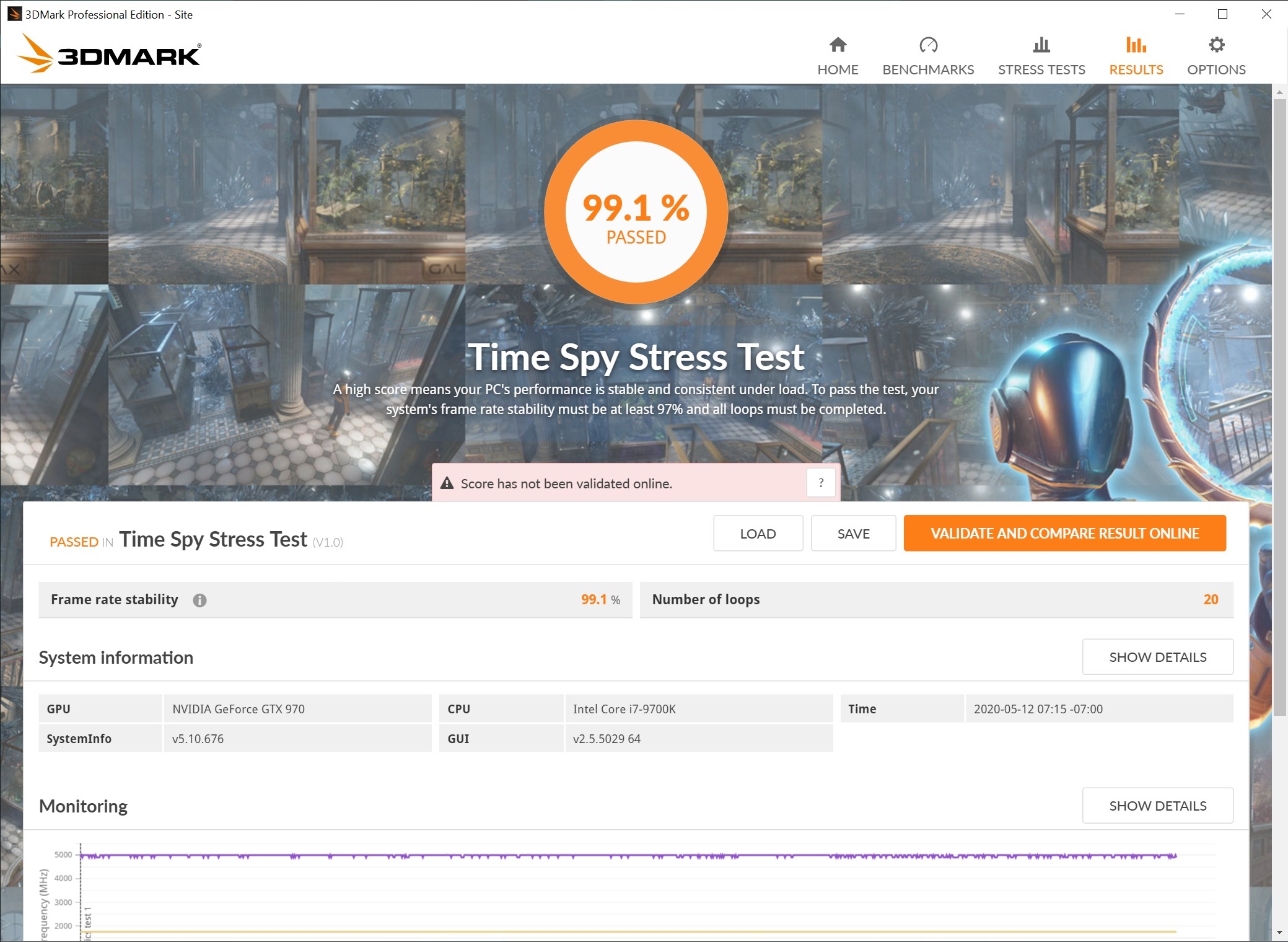The height and width of the screenshot is (942, 1288).
Task: Click the 'Monitoring' section title
Action: (83, 806)
